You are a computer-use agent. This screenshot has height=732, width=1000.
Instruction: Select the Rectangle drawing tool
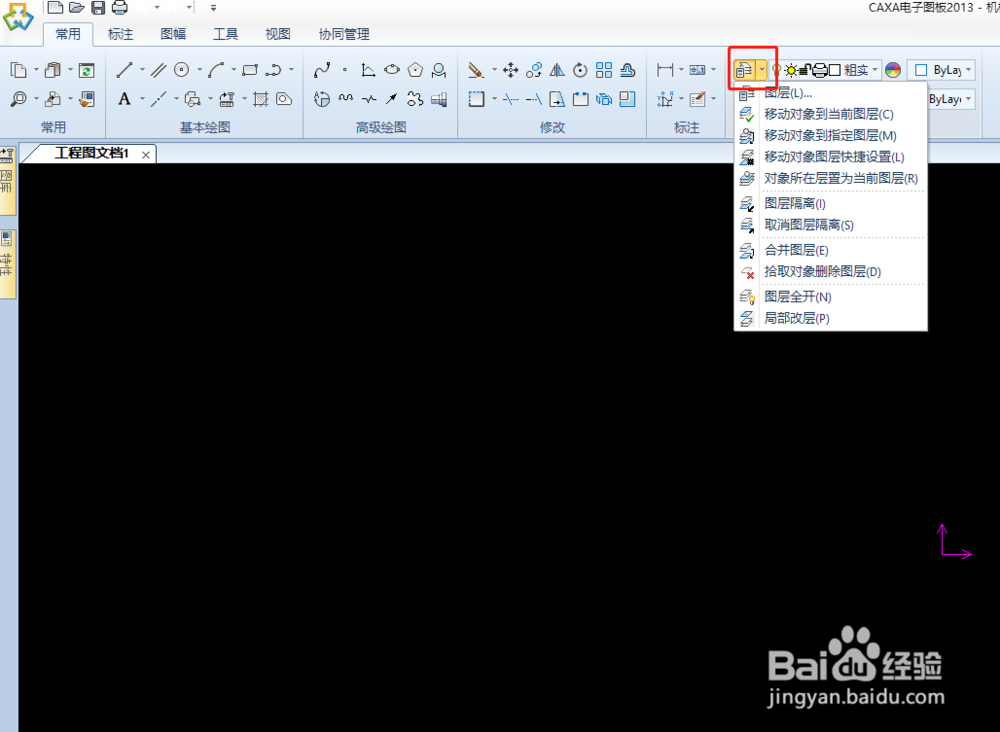[x=250, y=70]
